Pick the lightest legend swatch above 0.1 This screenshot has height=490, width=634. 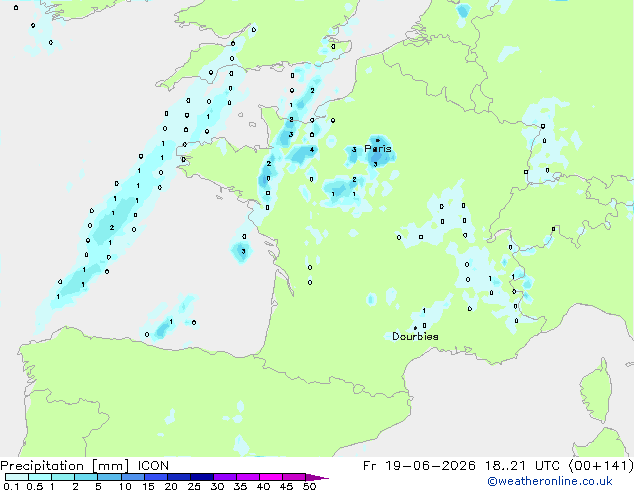click(x=17, y=477)
